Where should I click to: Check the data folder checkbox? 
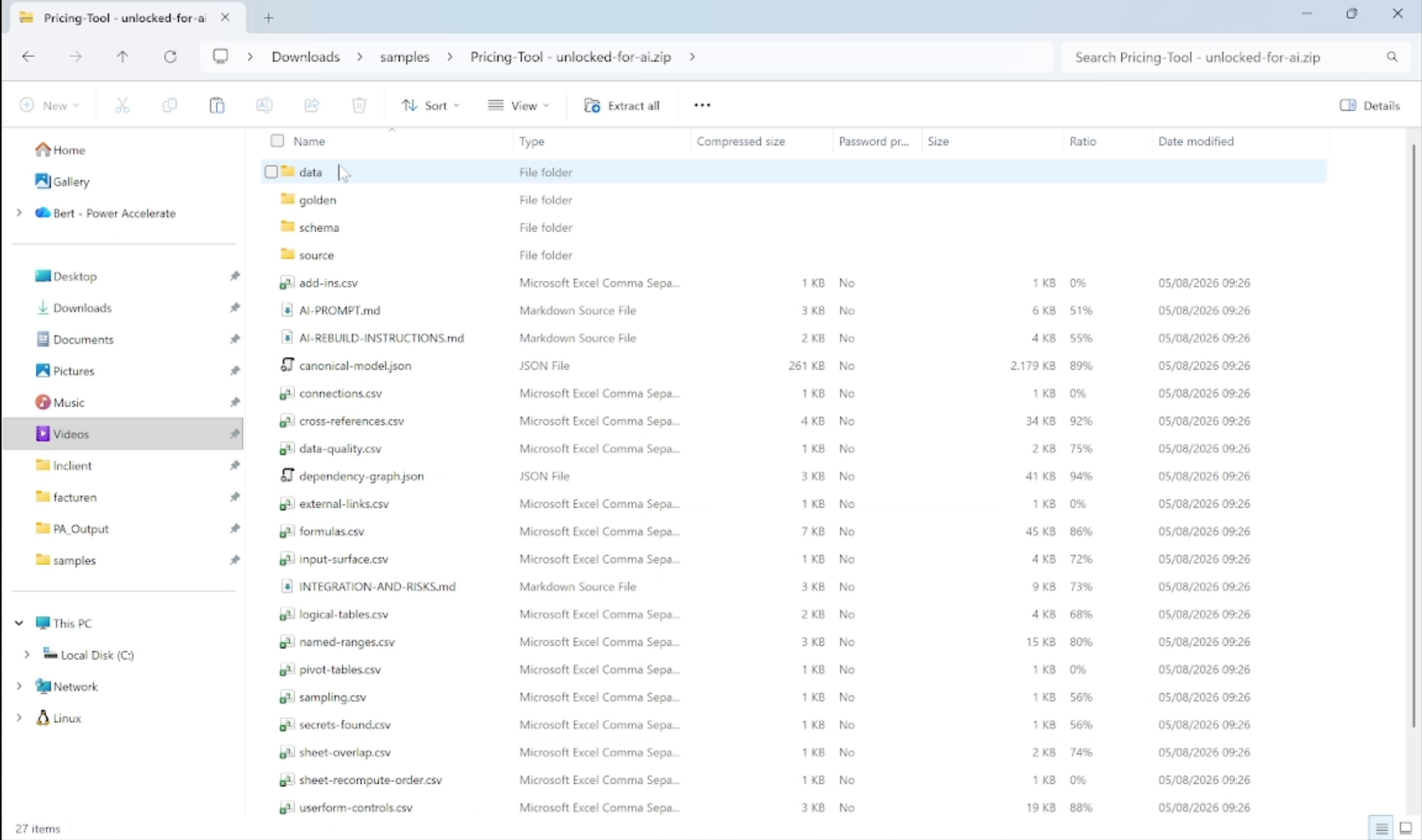click(270, 172)
